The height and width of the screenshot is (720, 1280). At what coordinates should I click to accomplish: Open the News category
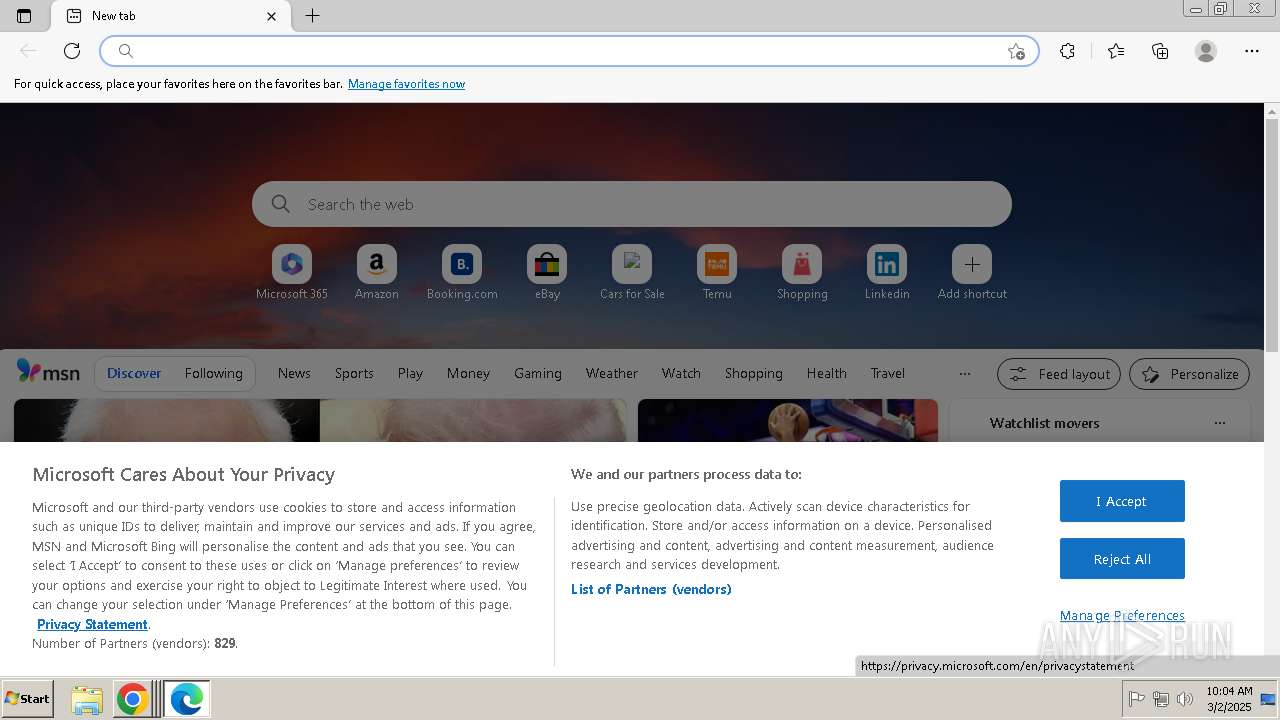pos(294,373)
